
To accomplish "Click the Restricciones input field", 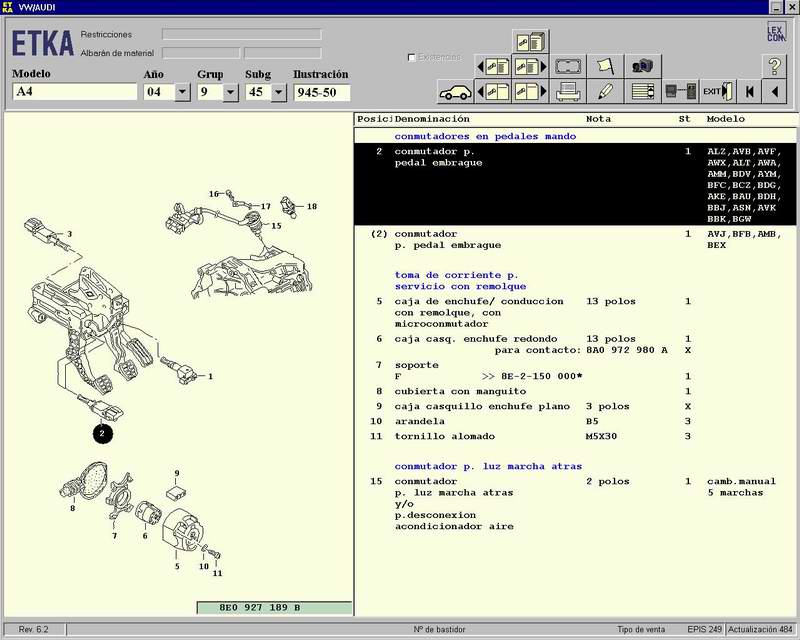I will 242,34.
